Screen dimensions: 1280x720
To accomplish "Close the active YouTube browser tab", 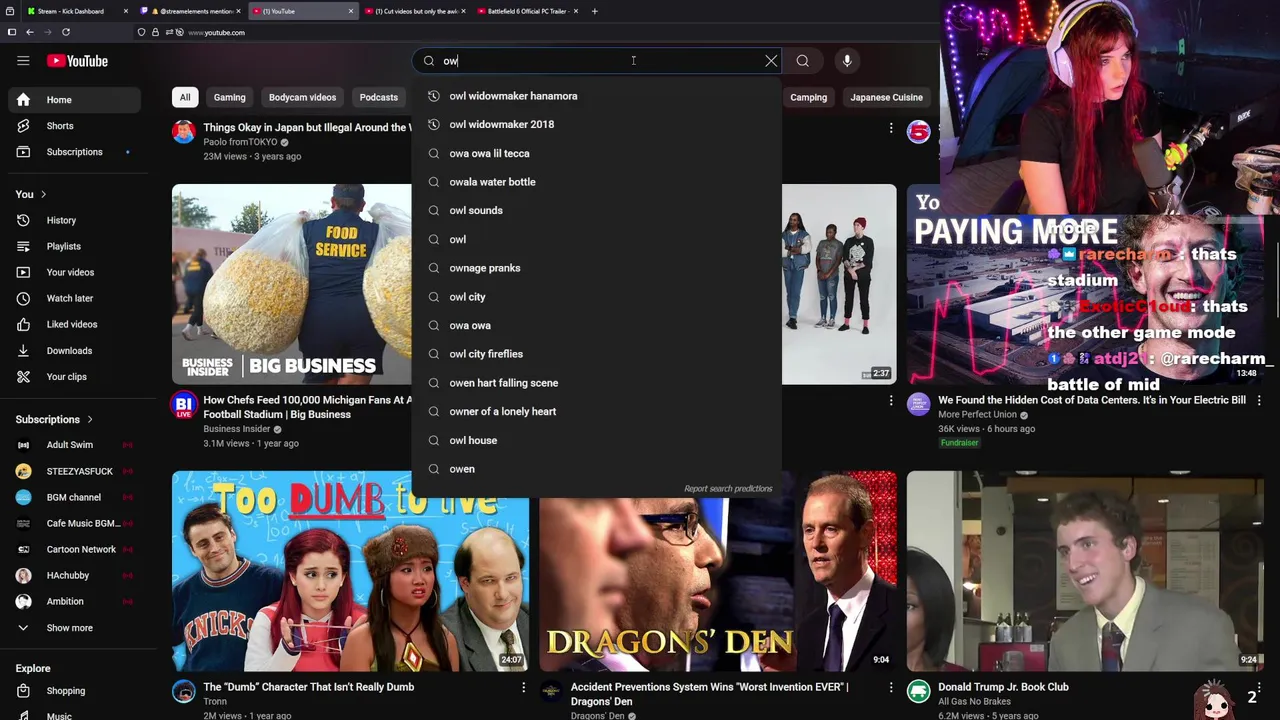I will (350, 11).
